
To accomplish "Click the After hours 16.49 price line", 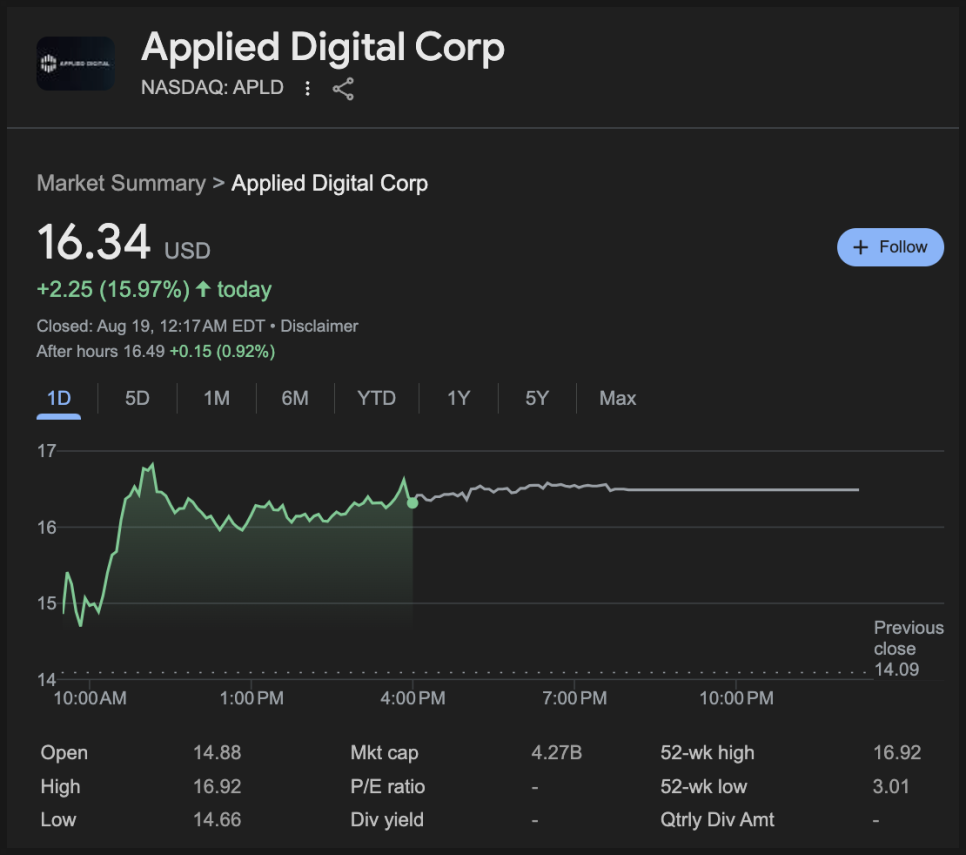I will (x=156, y=351).
